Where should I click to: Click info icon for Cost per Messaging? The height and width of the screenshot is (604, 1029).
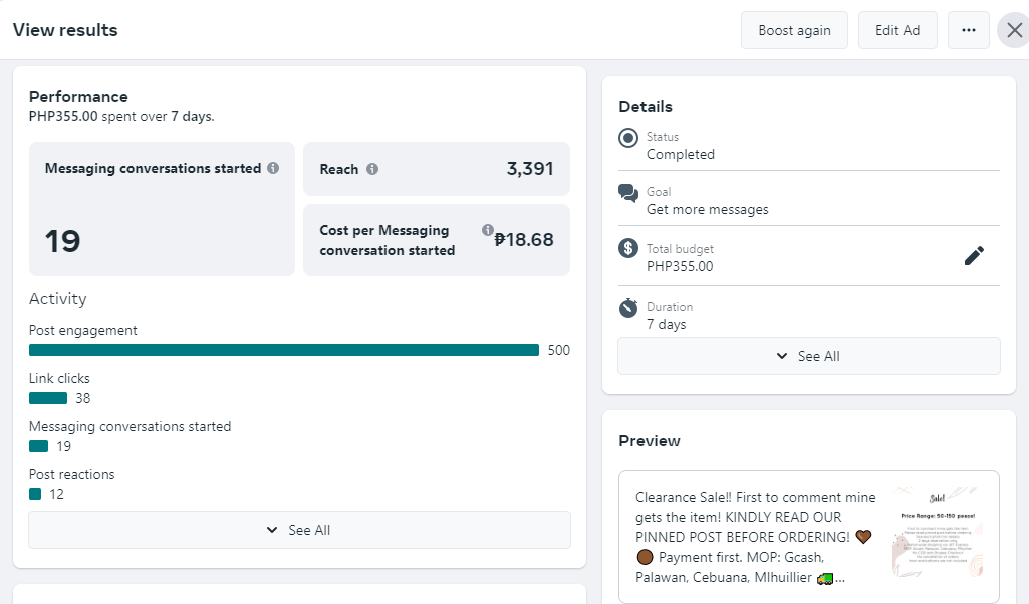488,230
